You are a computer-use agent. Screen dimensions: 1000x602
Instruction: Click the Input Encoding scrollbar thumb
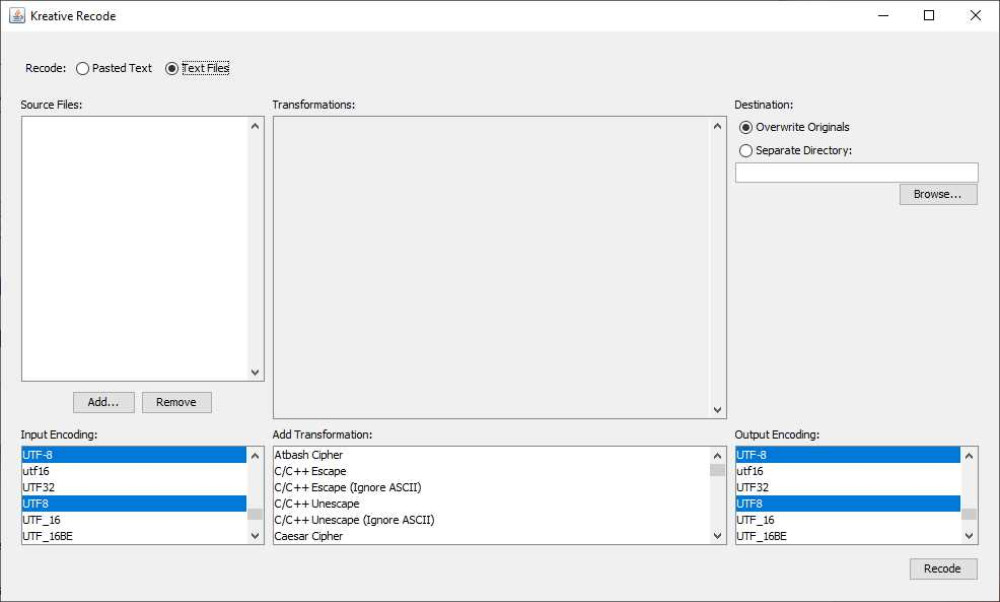point(255,514)
